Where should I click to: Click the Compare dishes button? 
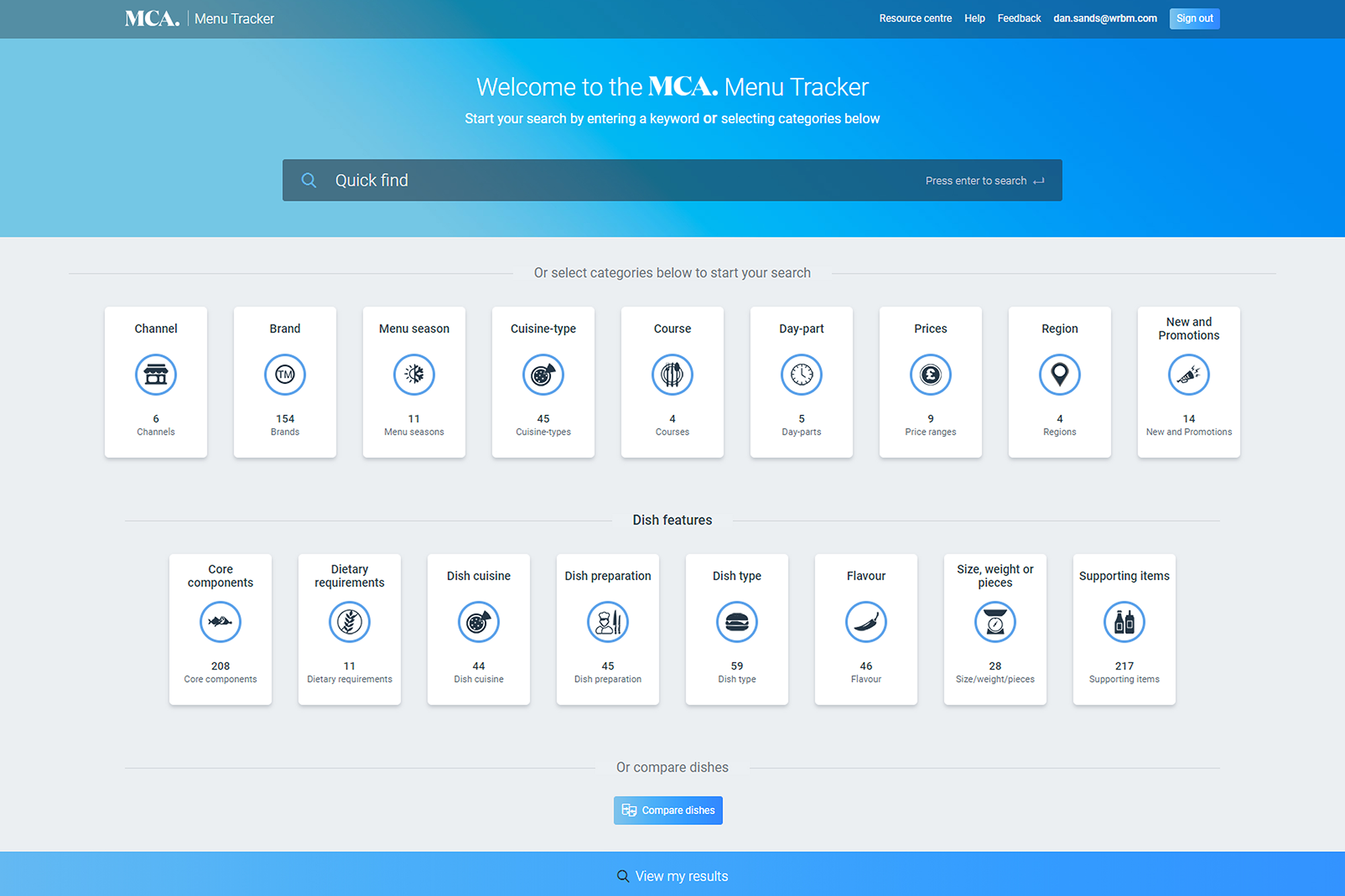[x=668, y=810]
